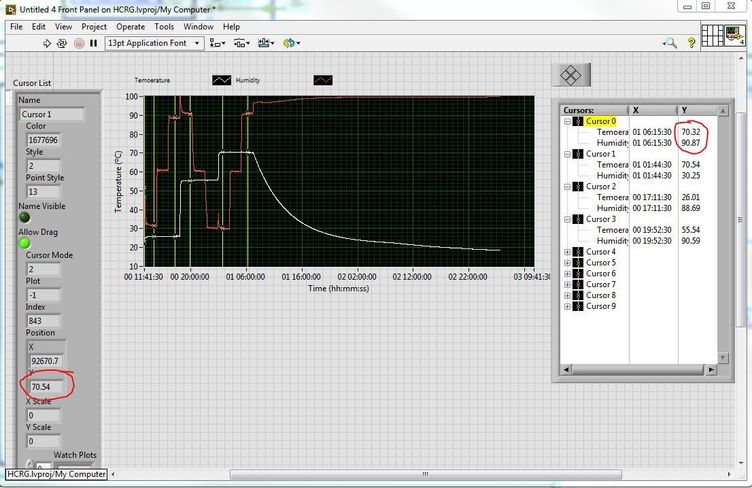Click Position X field showing 92670.7
752x488 pixels.
click(x=45, y=361)
